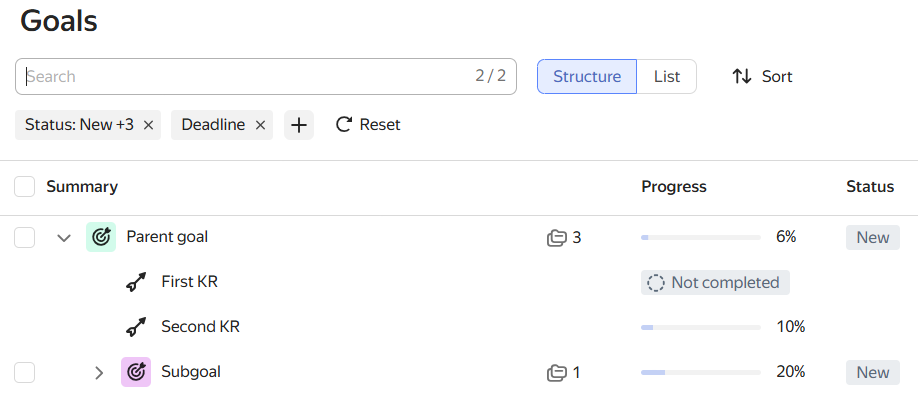Click the Parent goal child count icon

557,238
